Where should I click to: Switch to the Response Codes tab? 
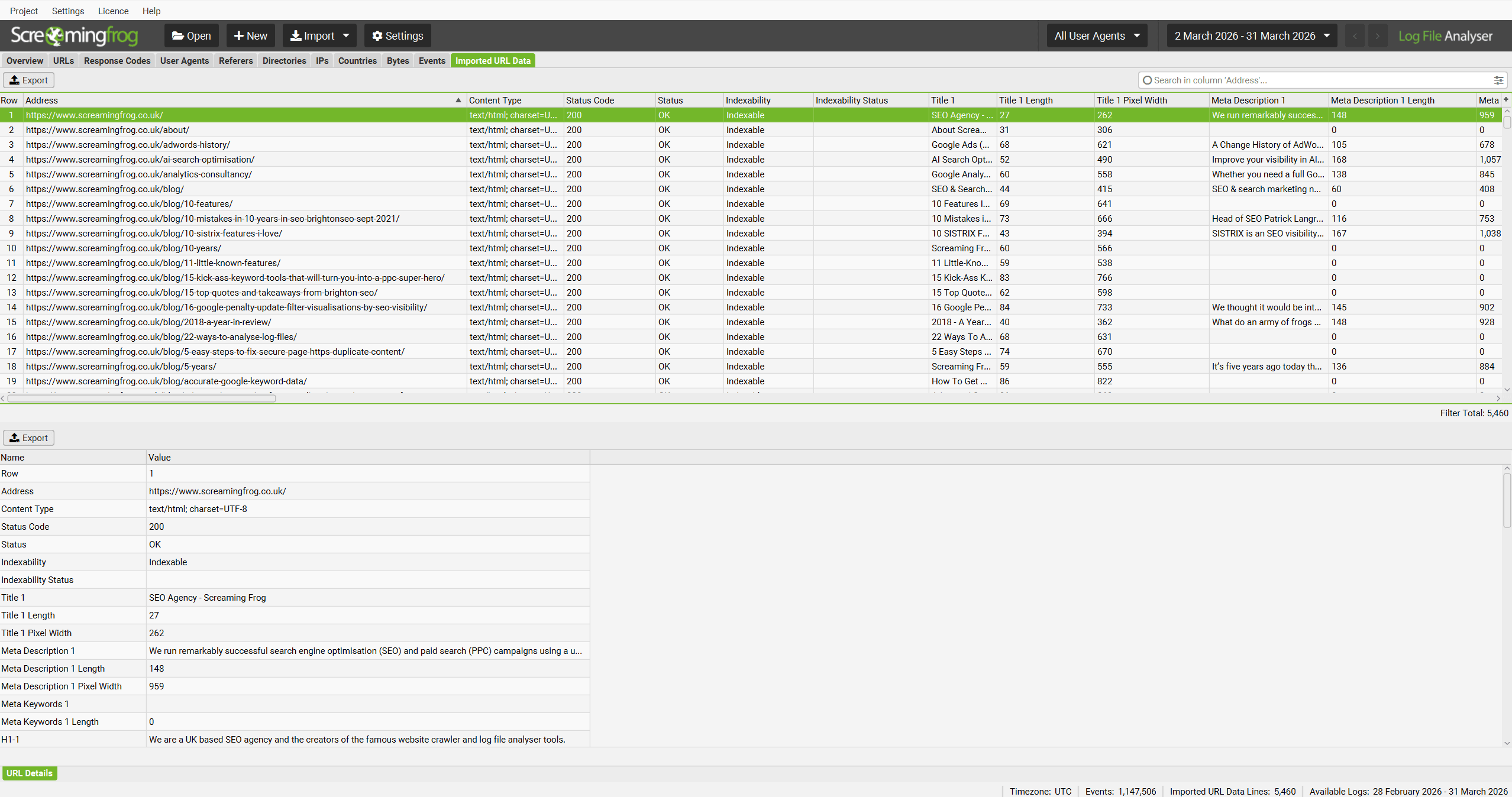tap(117, 60)
